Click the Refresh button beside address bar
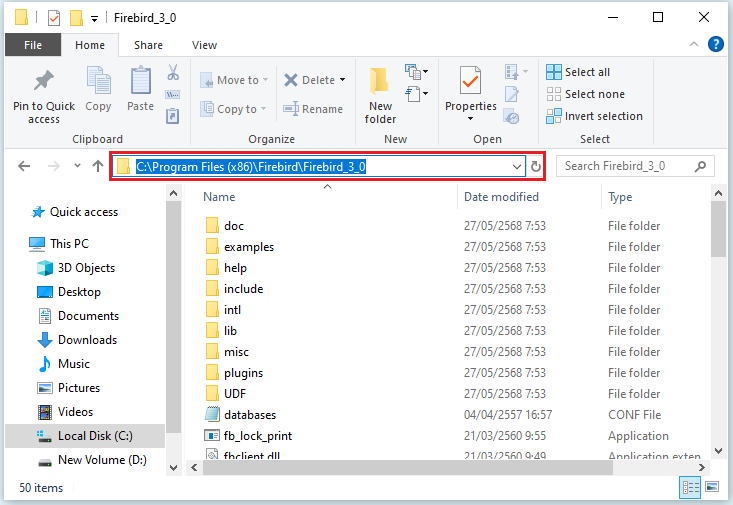This screenshot has width=733, height=505. (x=536, y=166)
